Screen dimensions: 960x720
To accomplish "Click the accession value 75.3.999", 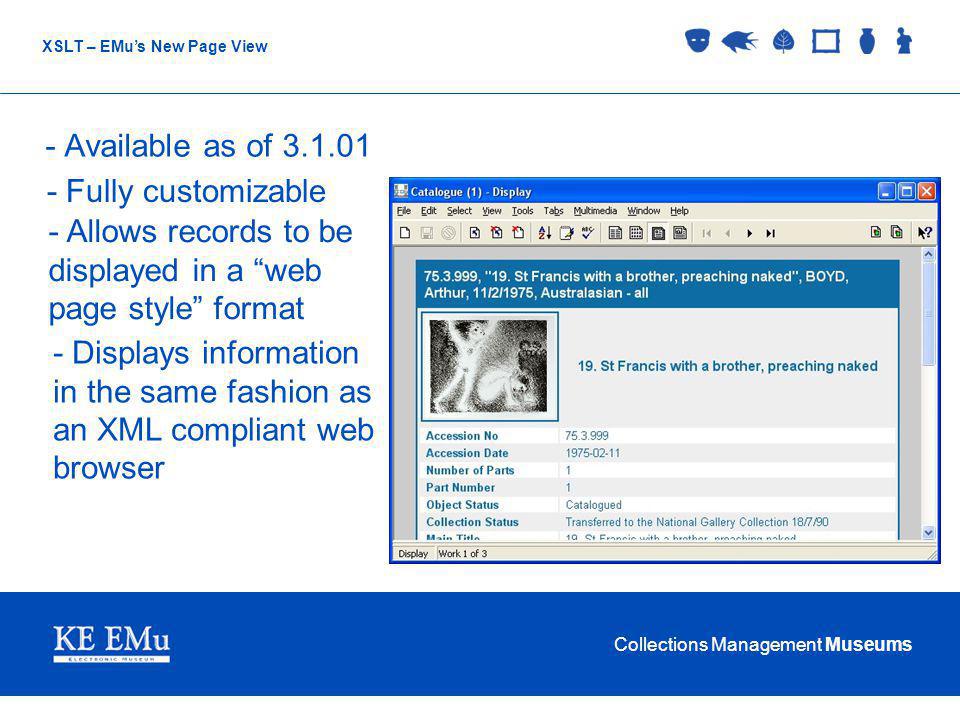I will tap(587, 436).
